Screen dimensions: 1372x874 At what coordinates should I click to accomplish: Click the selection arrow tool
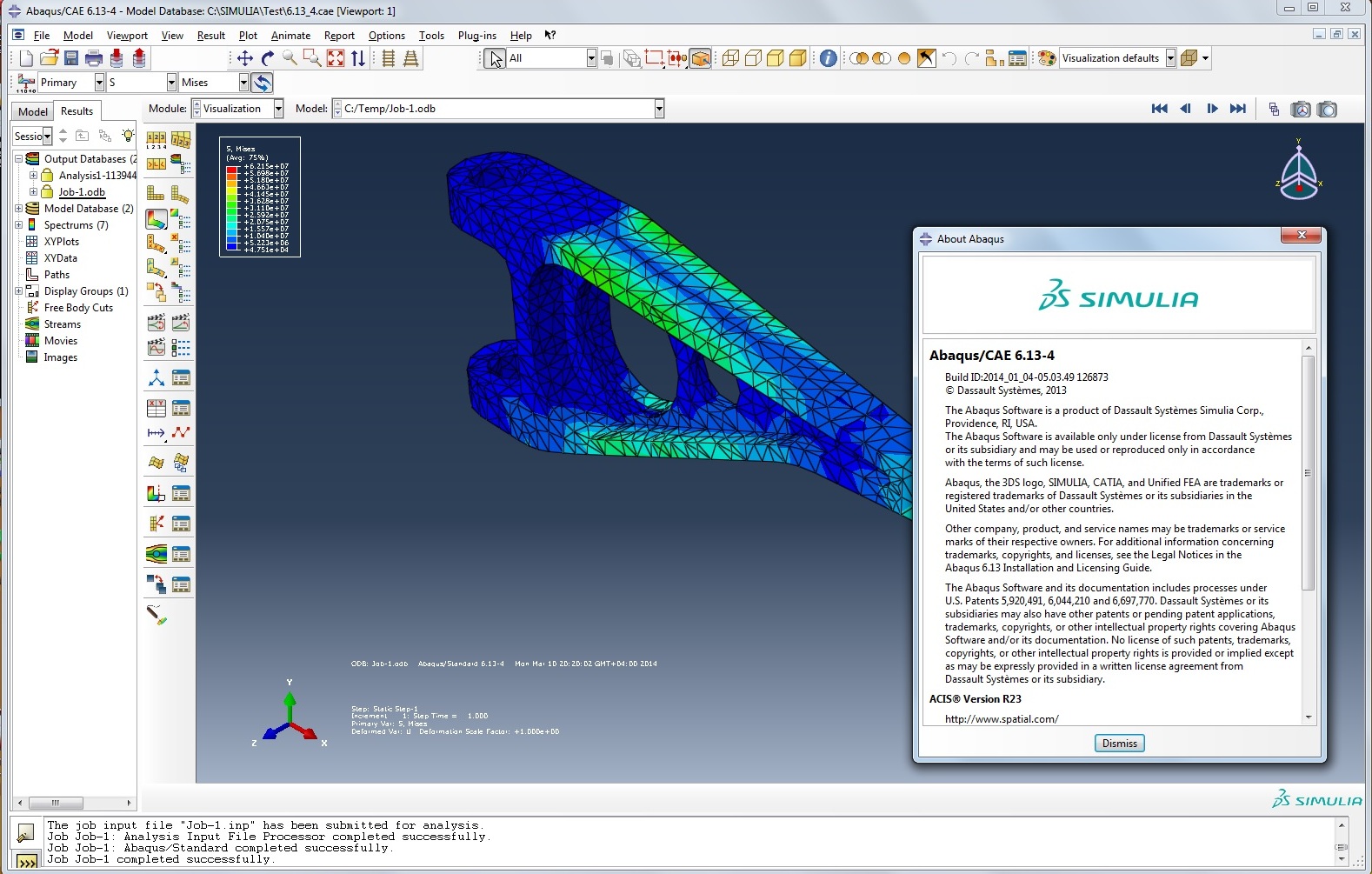[495, 58]
